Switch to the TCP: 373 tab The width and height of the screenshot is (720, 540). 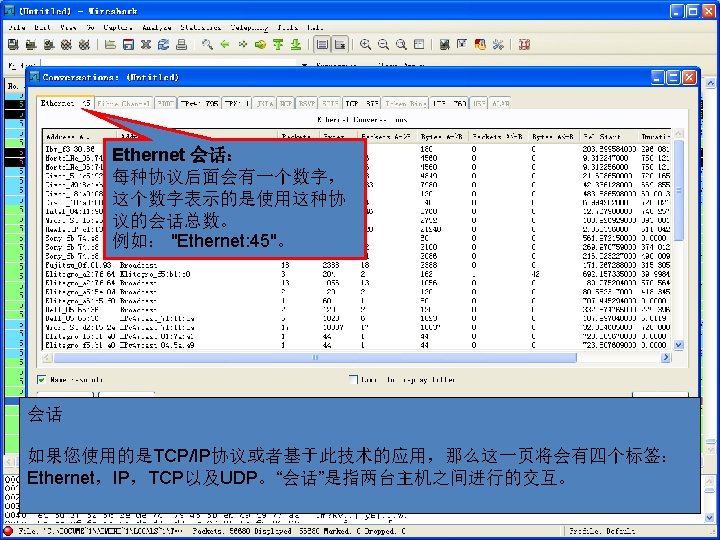click(362, 103)
